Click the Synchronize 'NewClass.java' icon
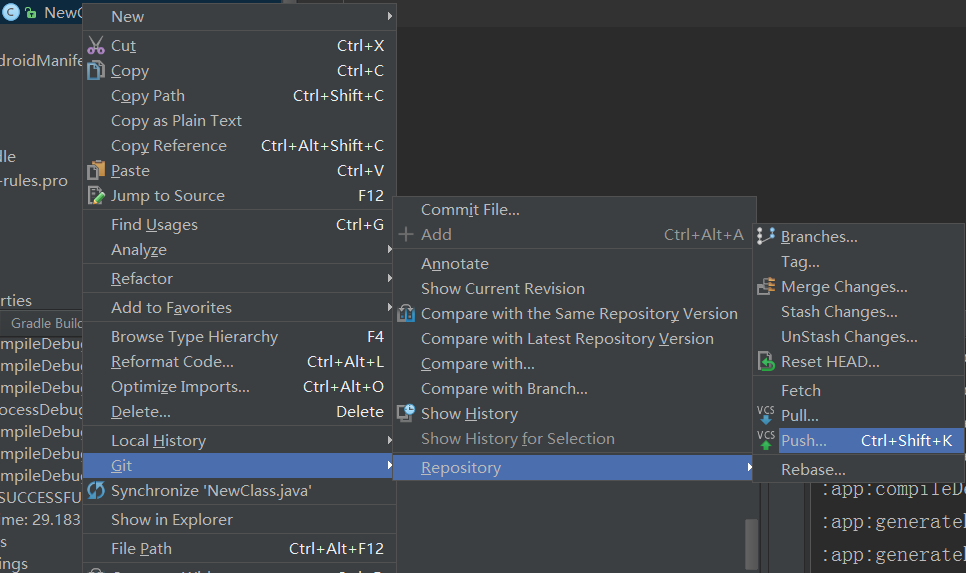 tap(96, 490)
